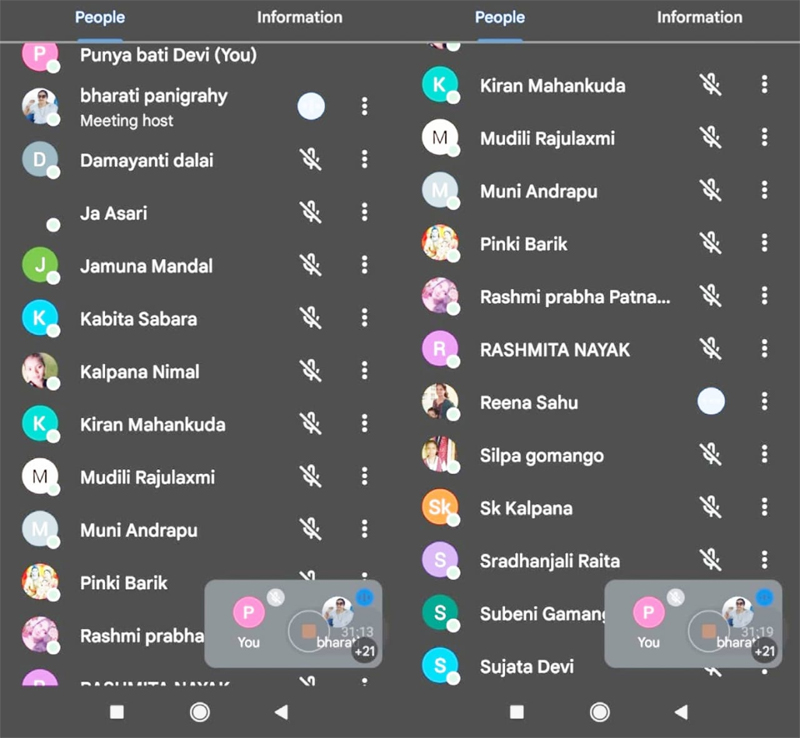Tap the audio indicator beside bharati panigrahy

(311, 106)
